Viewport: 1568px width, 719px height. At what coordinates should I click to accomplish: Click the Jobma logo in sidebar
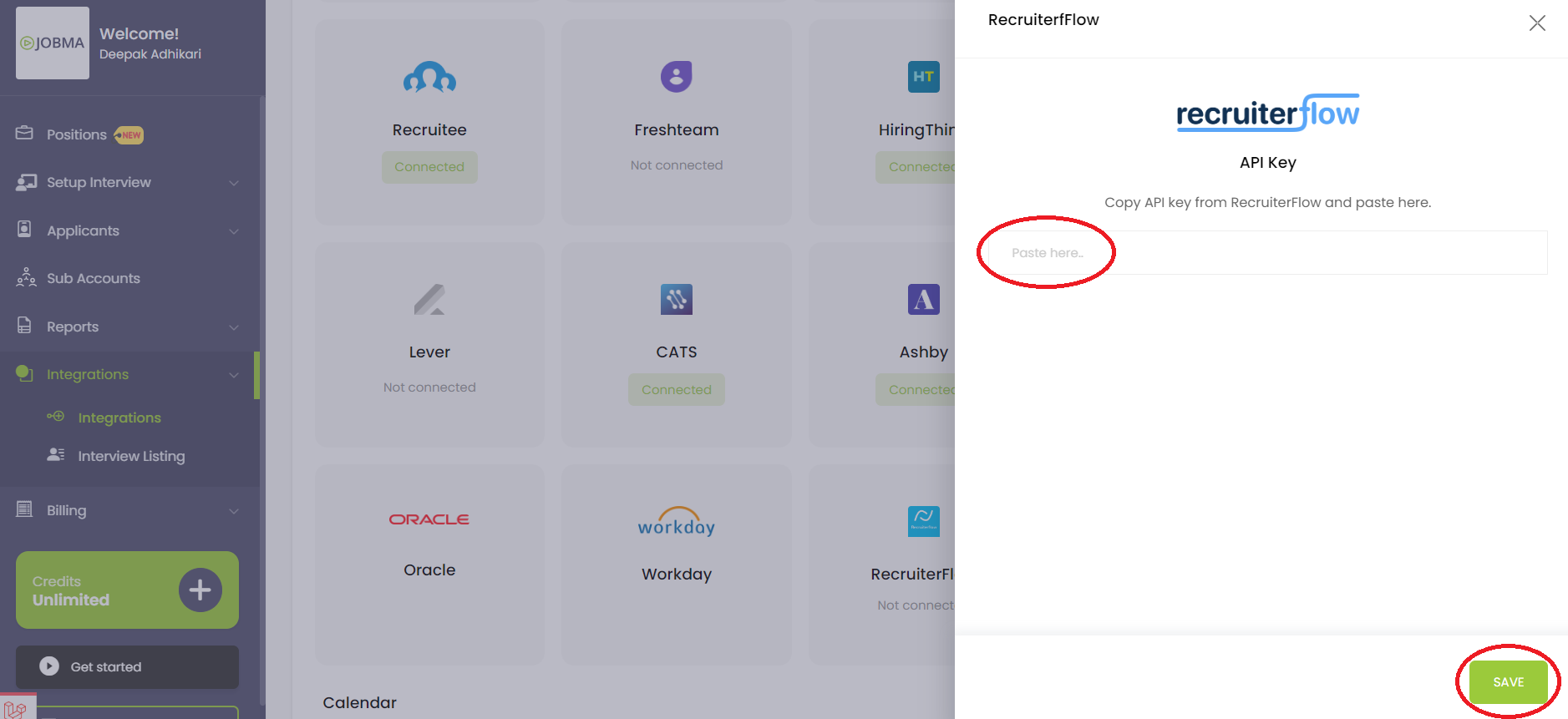[52, 43]
